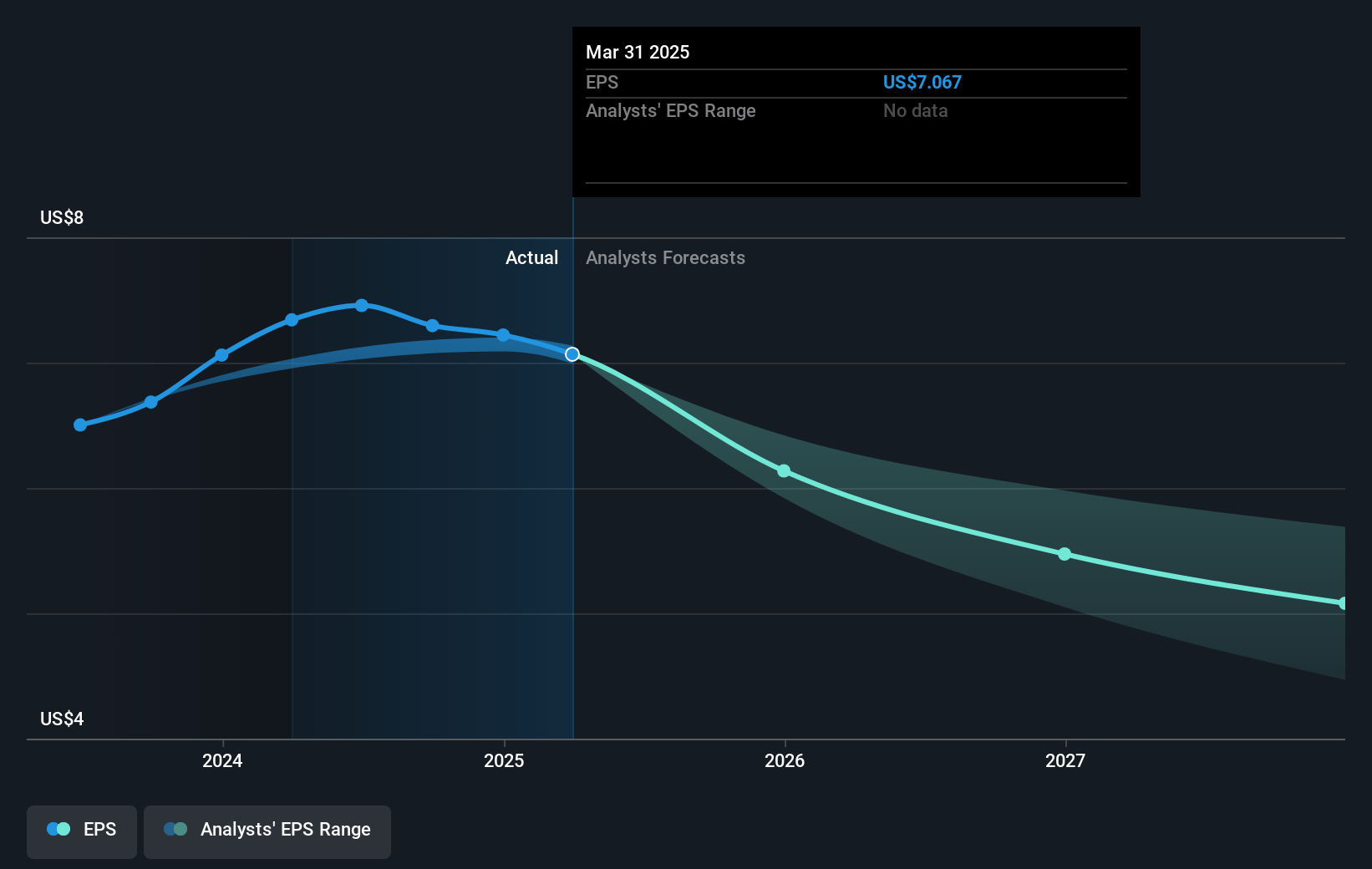
Task: Click the EPS point at second-quarter 2024
Action: point(292,320)
